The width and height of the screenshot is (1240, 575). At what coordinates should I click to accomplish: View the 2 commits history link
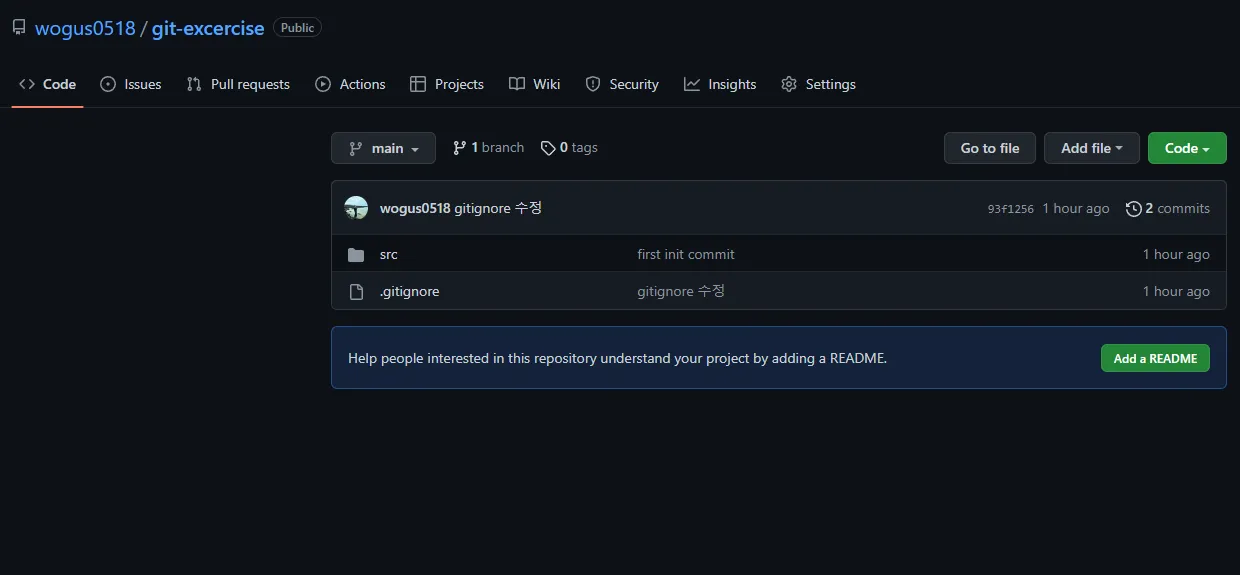pyautogui.click(x=1168, y=208)
